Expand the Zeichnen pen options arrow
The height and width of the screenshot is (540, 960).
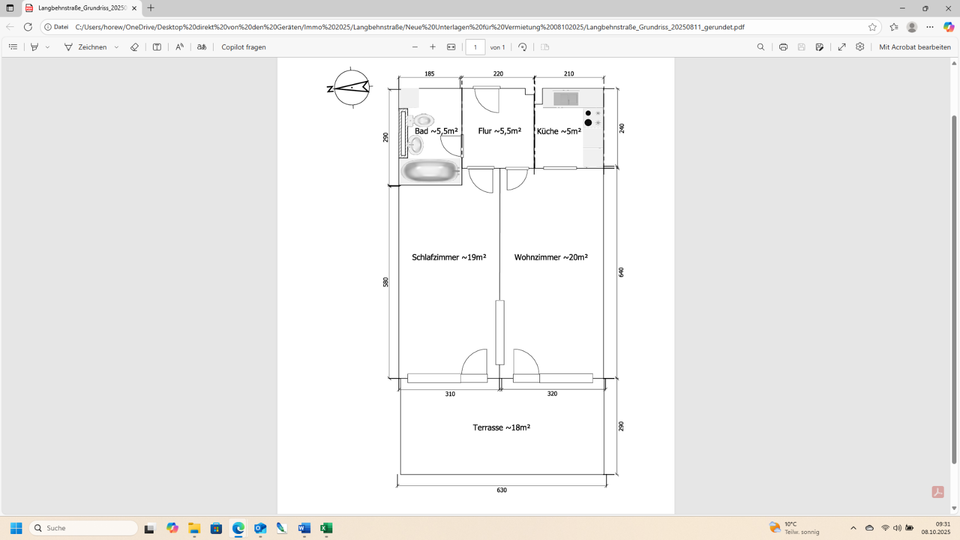click(117, 47)
